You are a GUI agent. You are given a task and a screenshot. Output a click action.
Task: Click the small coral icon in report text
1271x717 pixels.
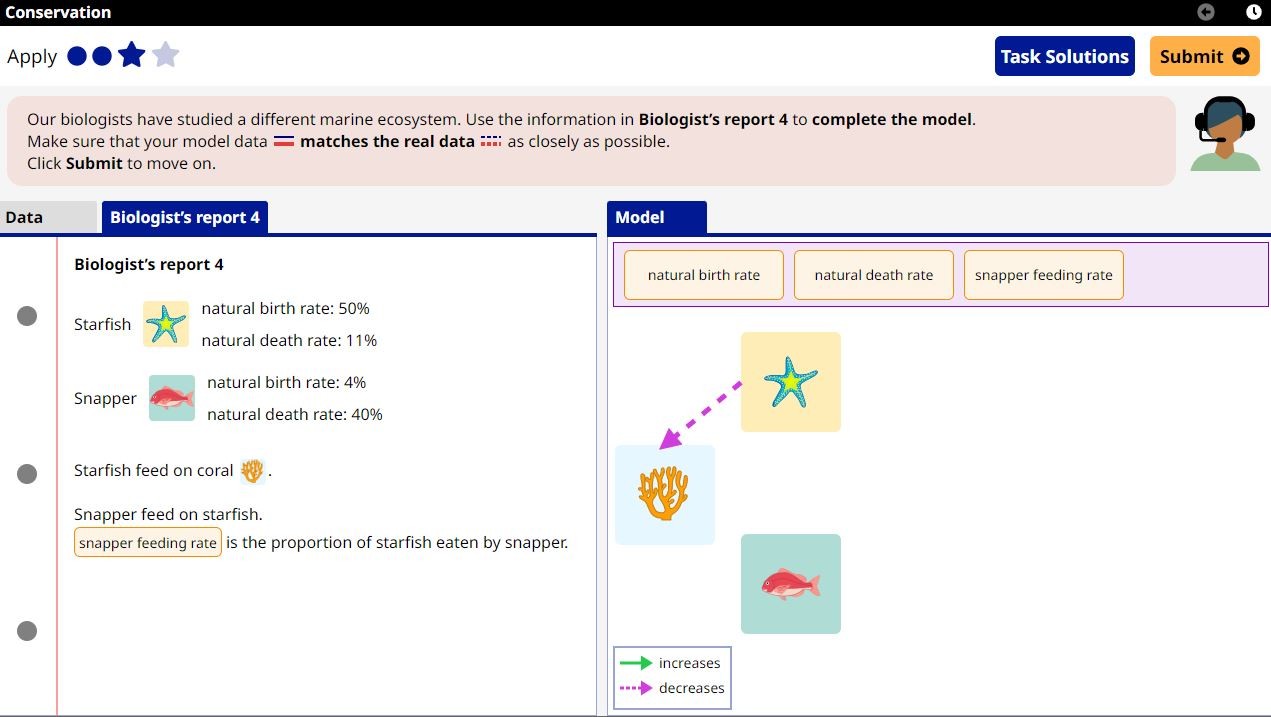tap(252, 470)
